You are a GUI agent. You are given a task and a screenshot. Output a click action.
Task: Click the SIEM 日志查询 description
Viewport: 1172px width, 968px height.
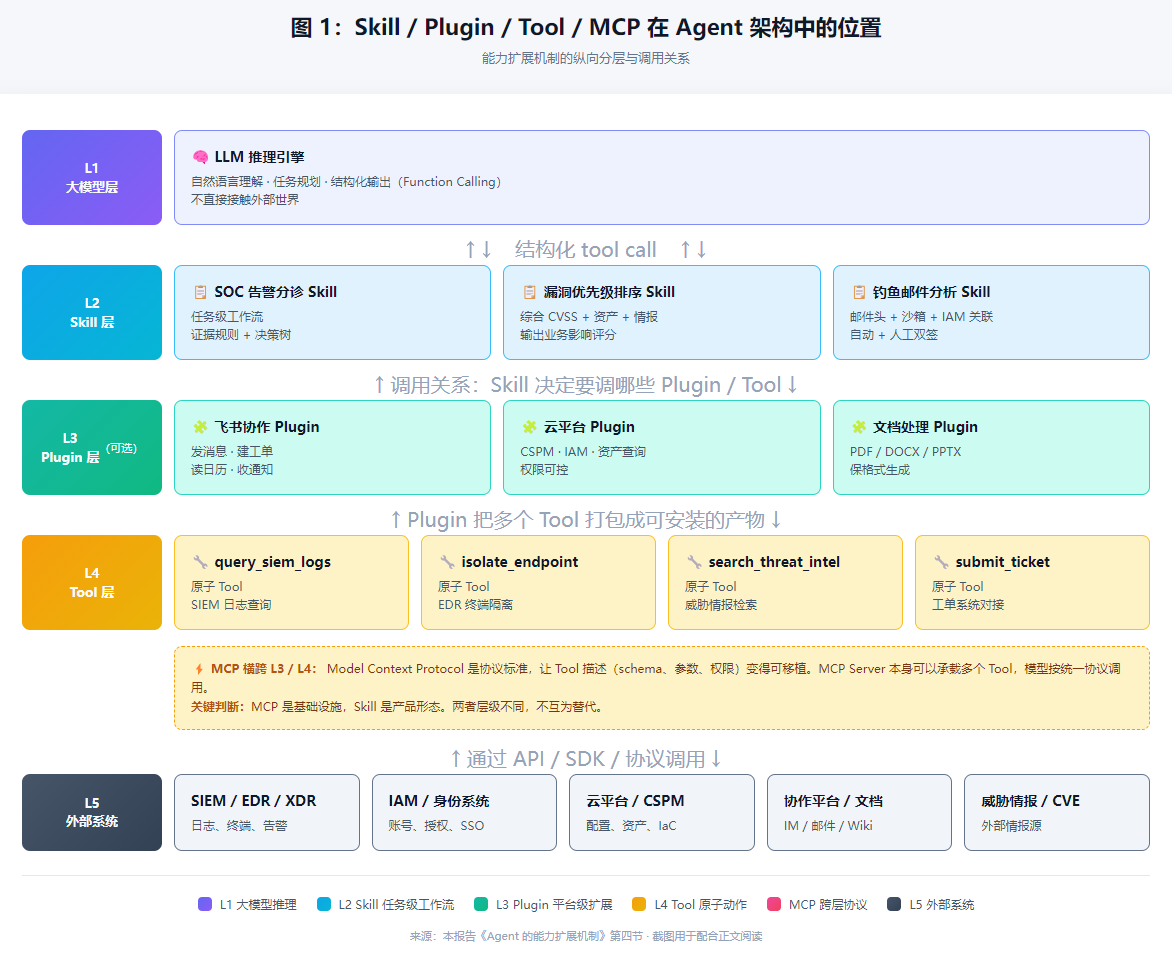click(231, 605)
